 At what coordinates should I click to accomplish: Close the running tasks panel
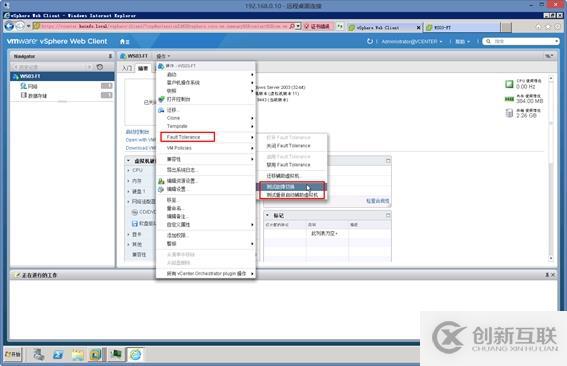click(x=553, y=275)
